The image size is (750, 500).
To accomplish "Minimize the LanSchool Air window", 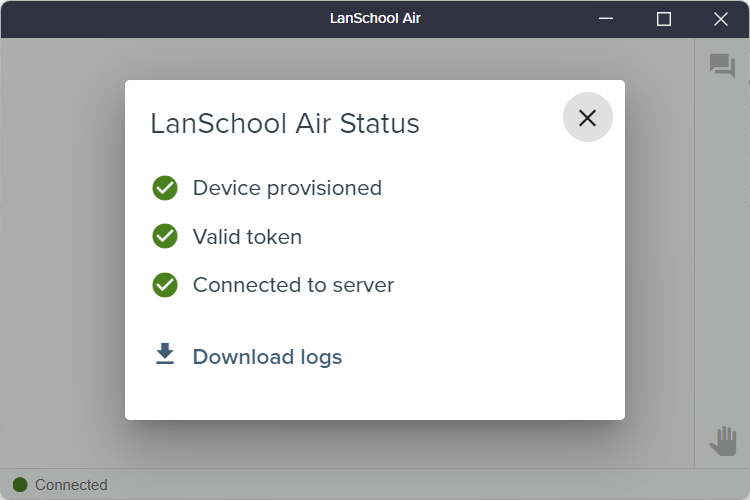I will coord(606,19).
